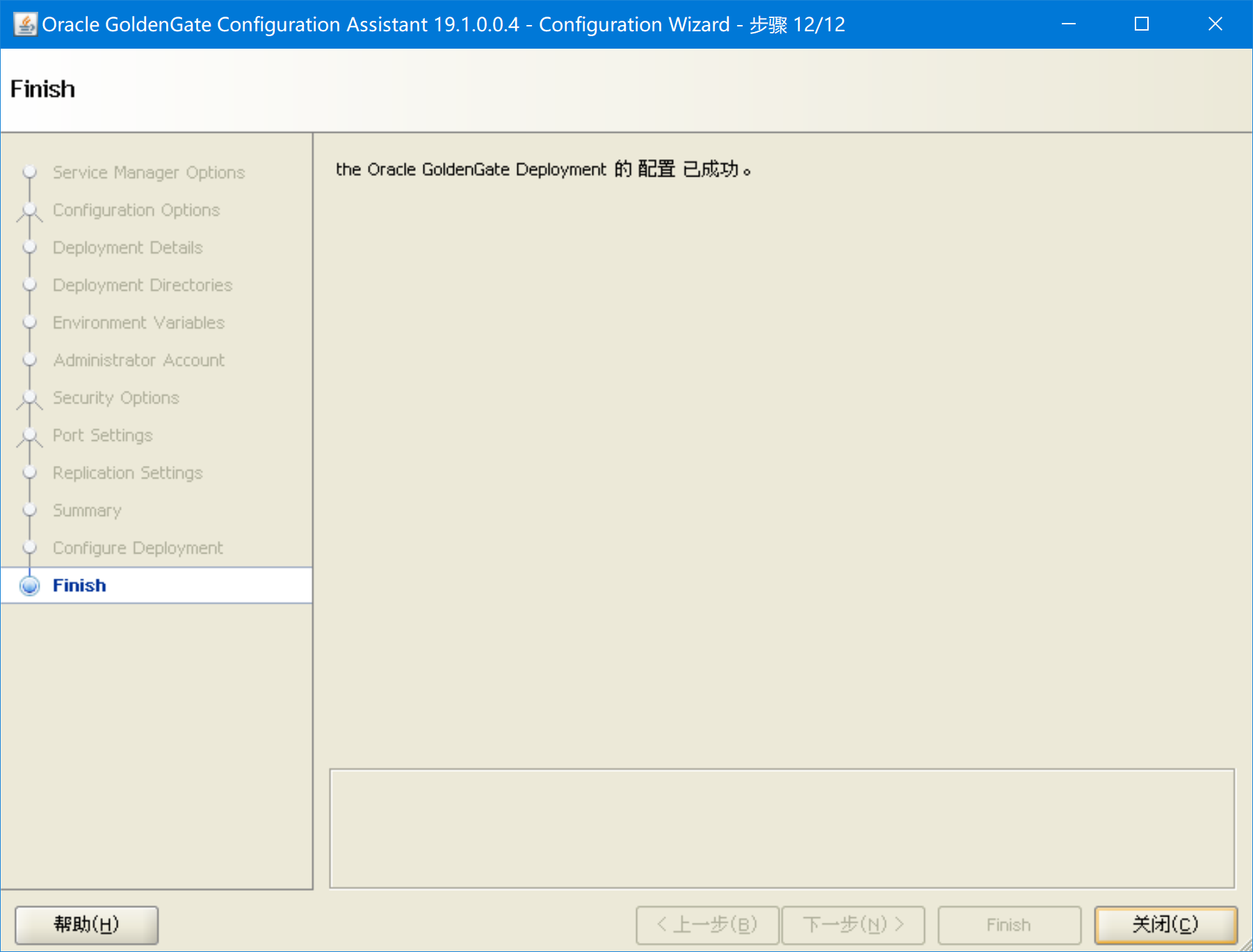Click the Port Settings step node icon
Screen dimensions: 1253x952
click(29, 437)
